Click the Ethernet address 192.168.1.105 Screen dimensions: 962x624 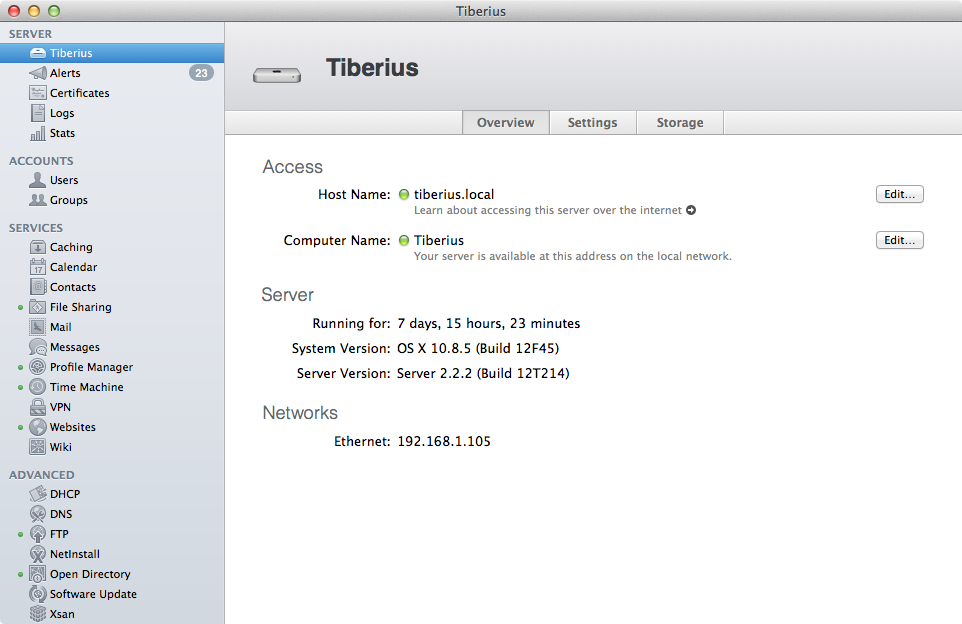[x=444, y=442]
